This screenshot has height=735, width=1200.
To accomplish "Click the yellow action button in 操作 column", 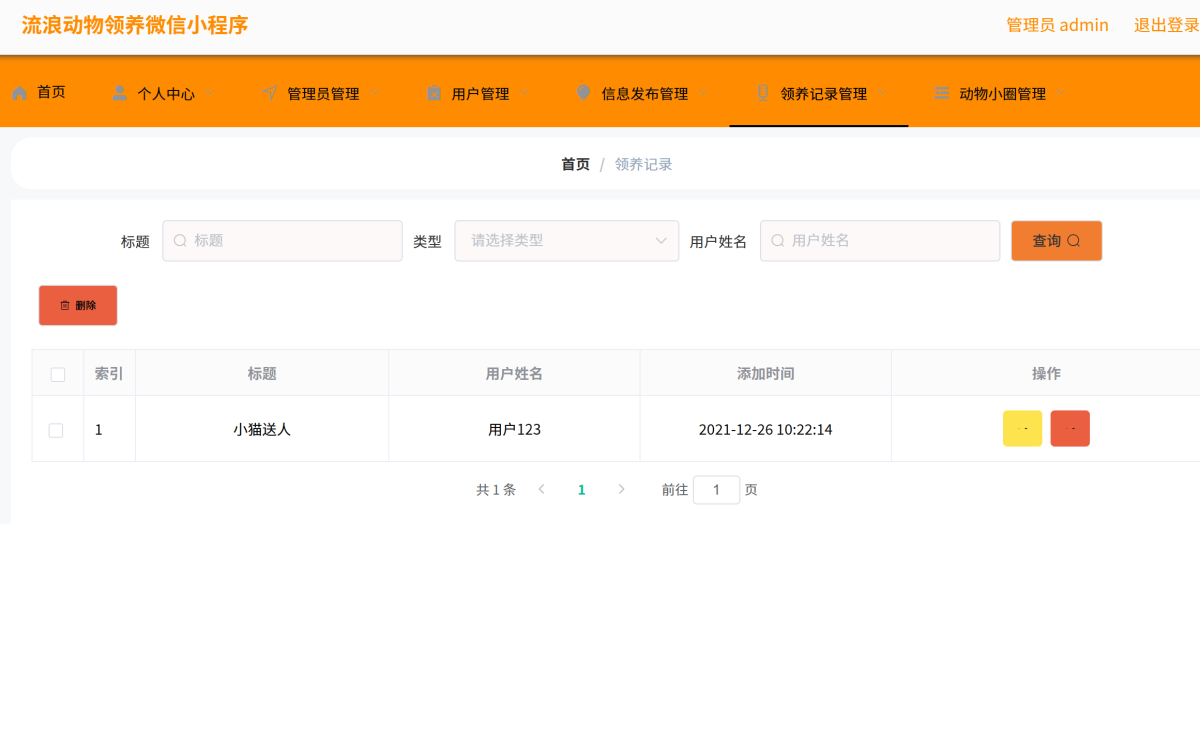I will pyautogui.click(x=1022, y=429).
